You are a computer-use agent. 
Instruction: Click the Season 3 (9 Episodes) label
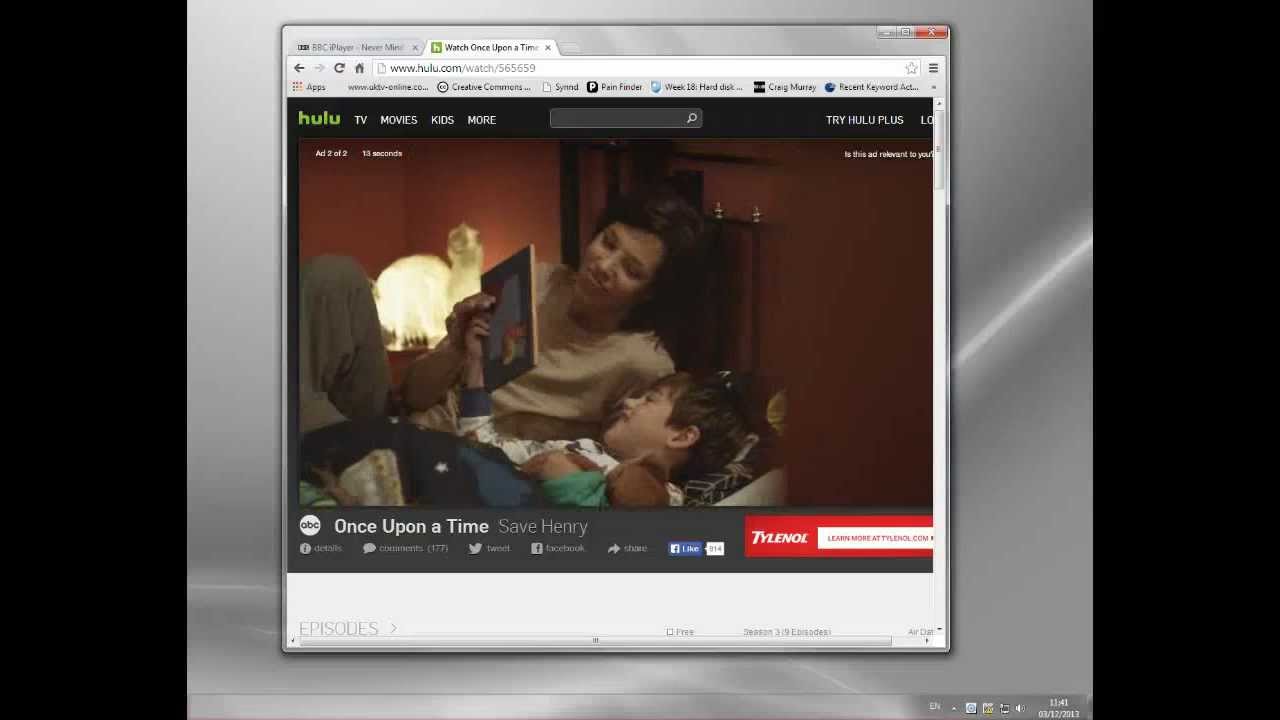coord(787,632)
